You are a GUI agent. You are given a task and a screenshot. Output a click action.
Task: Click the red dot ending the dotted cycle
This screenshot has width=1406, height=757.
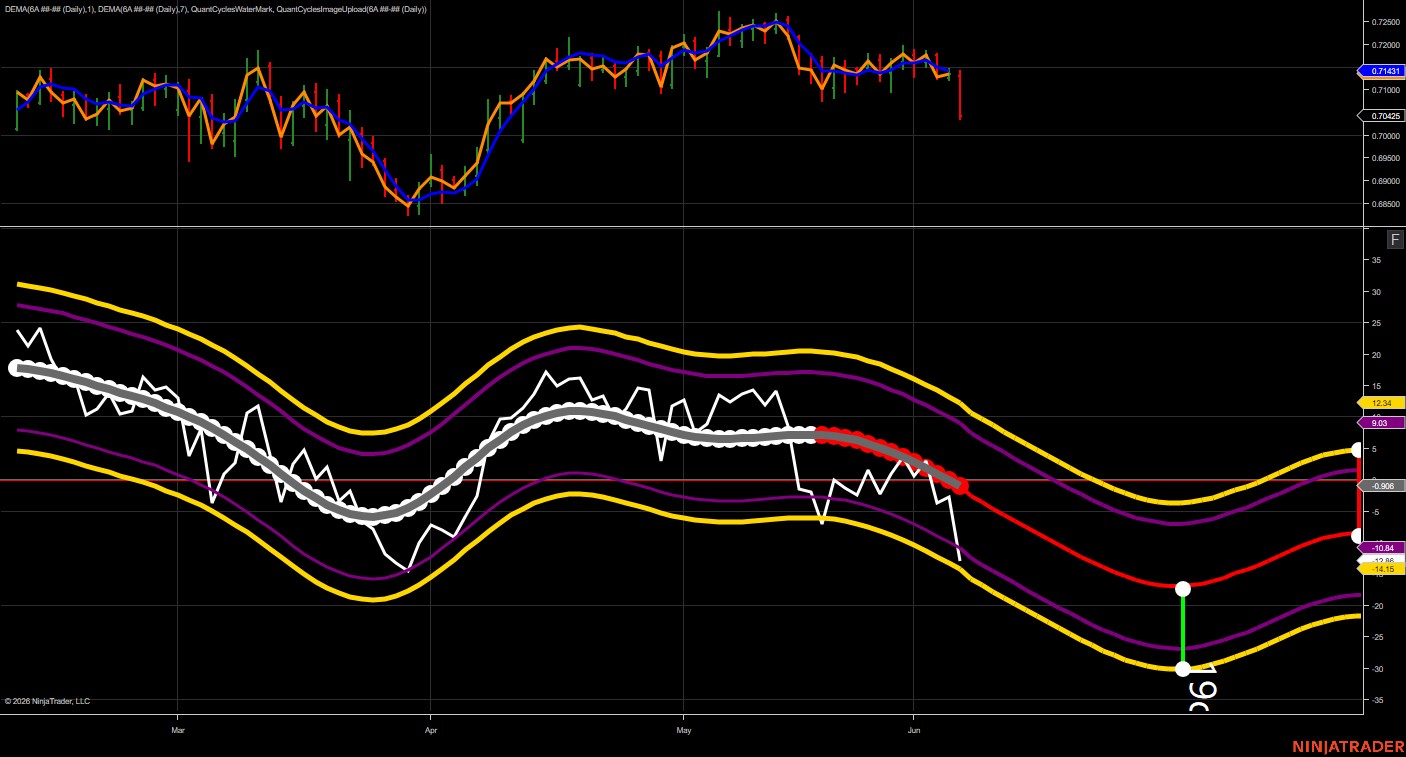961,486
